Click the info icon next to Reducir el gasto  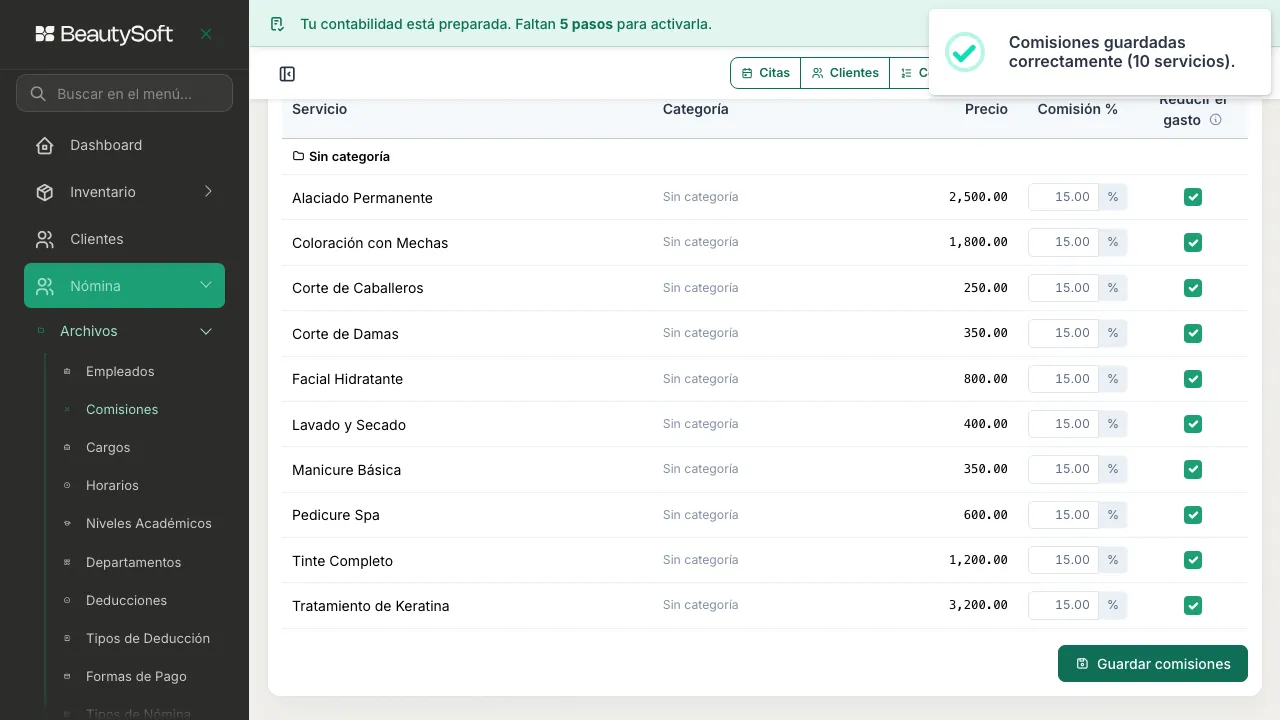[x=1216, y=120]
